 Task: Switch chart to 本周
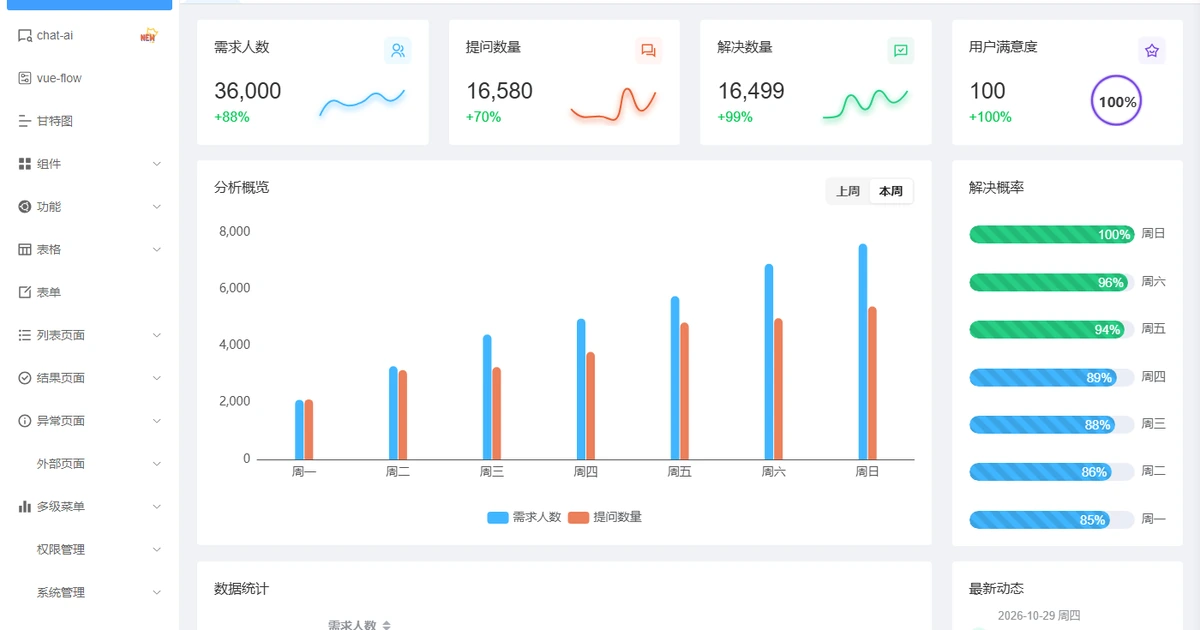click(x=891, y=191)
